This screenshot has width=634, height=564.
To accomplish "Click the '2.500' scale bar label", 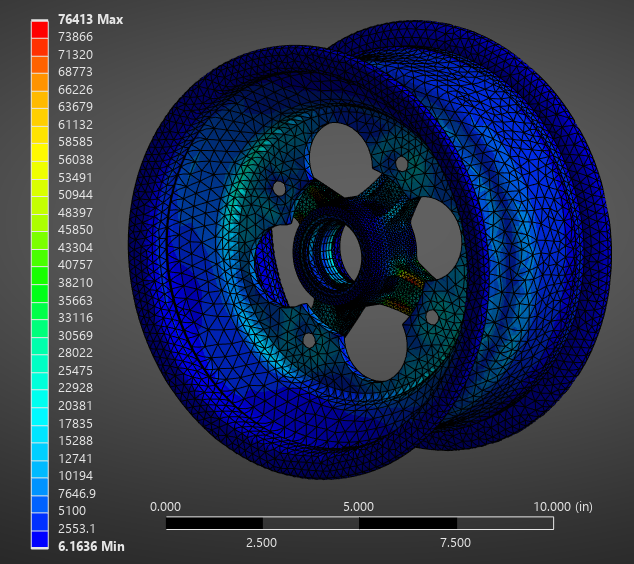I will 262,543.
